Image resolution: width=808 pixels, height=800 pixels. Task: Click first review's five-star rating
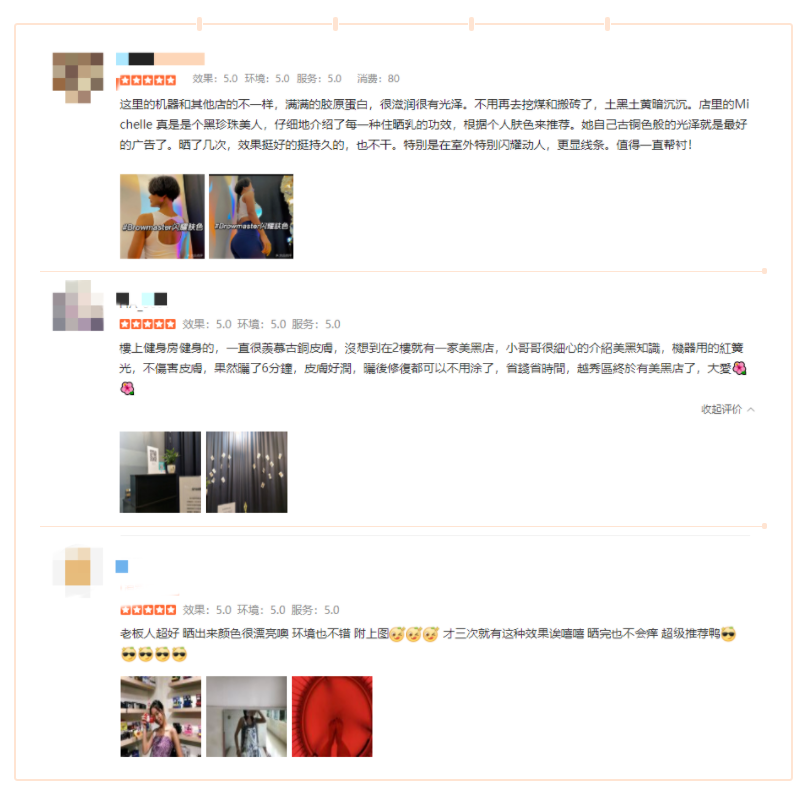(148, 80)
